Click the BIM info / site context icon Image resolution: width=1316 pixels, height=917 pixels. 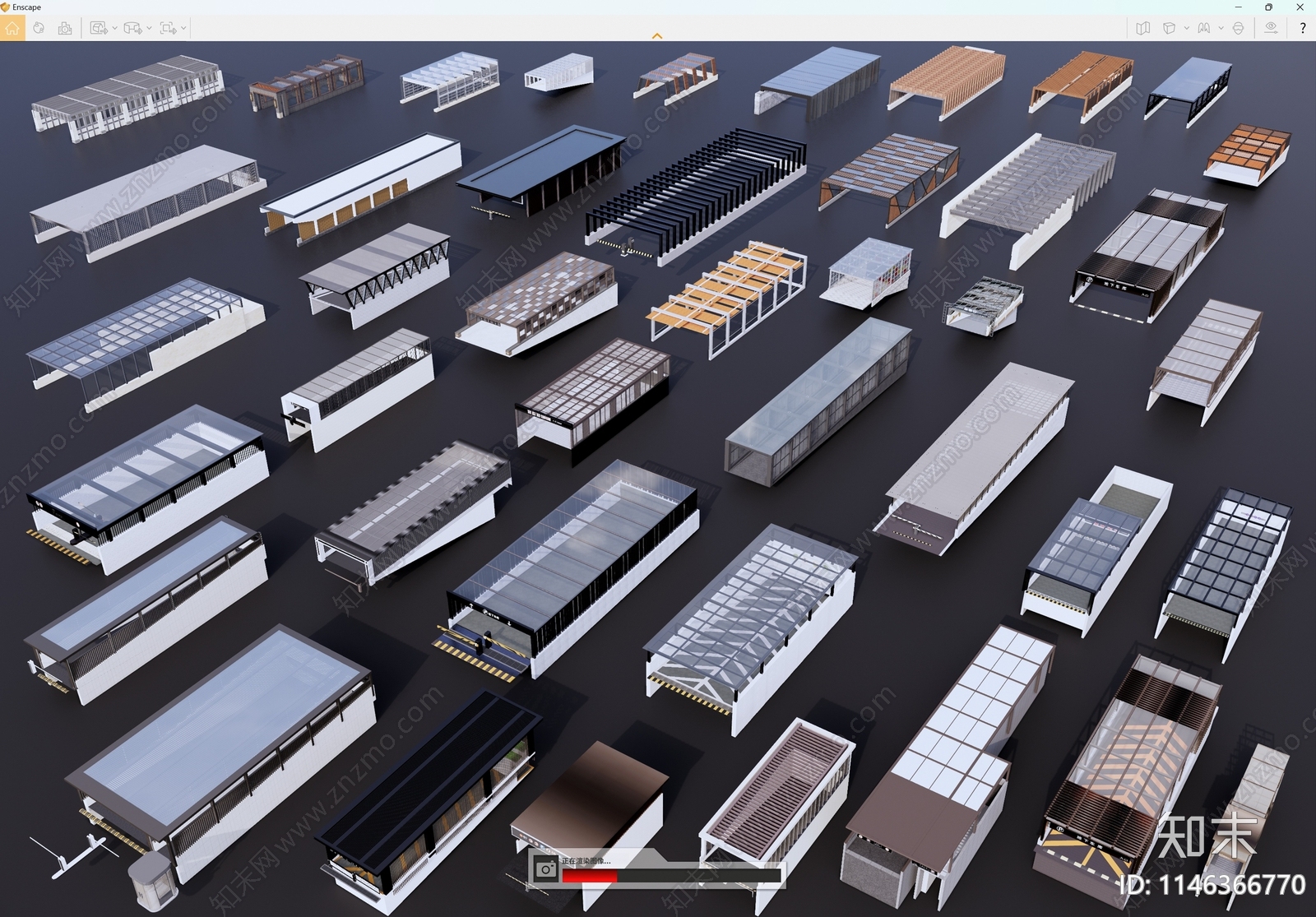(1204, 28)
